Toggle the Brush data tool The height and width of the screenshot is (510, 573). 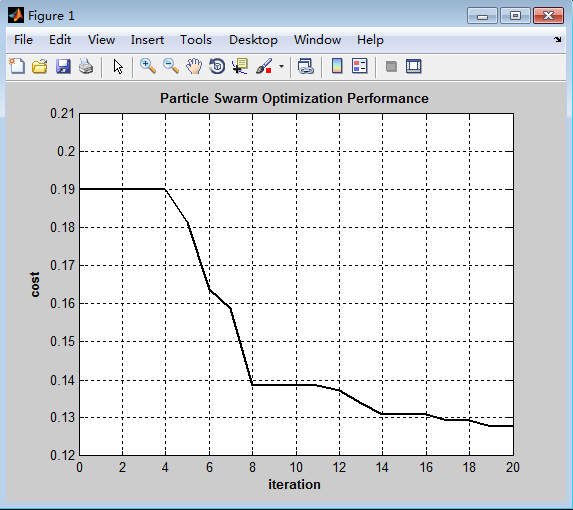tap(264, 66)
